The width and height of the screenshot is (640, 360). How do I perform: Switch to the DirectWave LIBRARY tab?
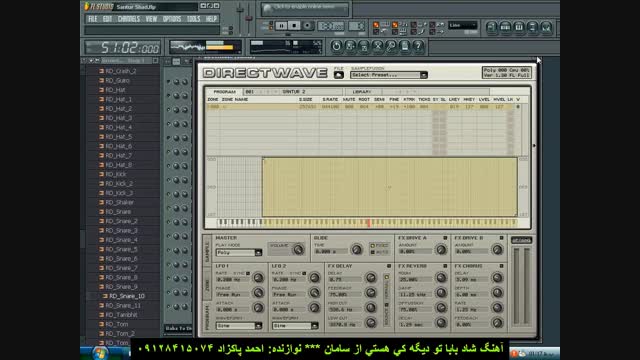(362, 92)
